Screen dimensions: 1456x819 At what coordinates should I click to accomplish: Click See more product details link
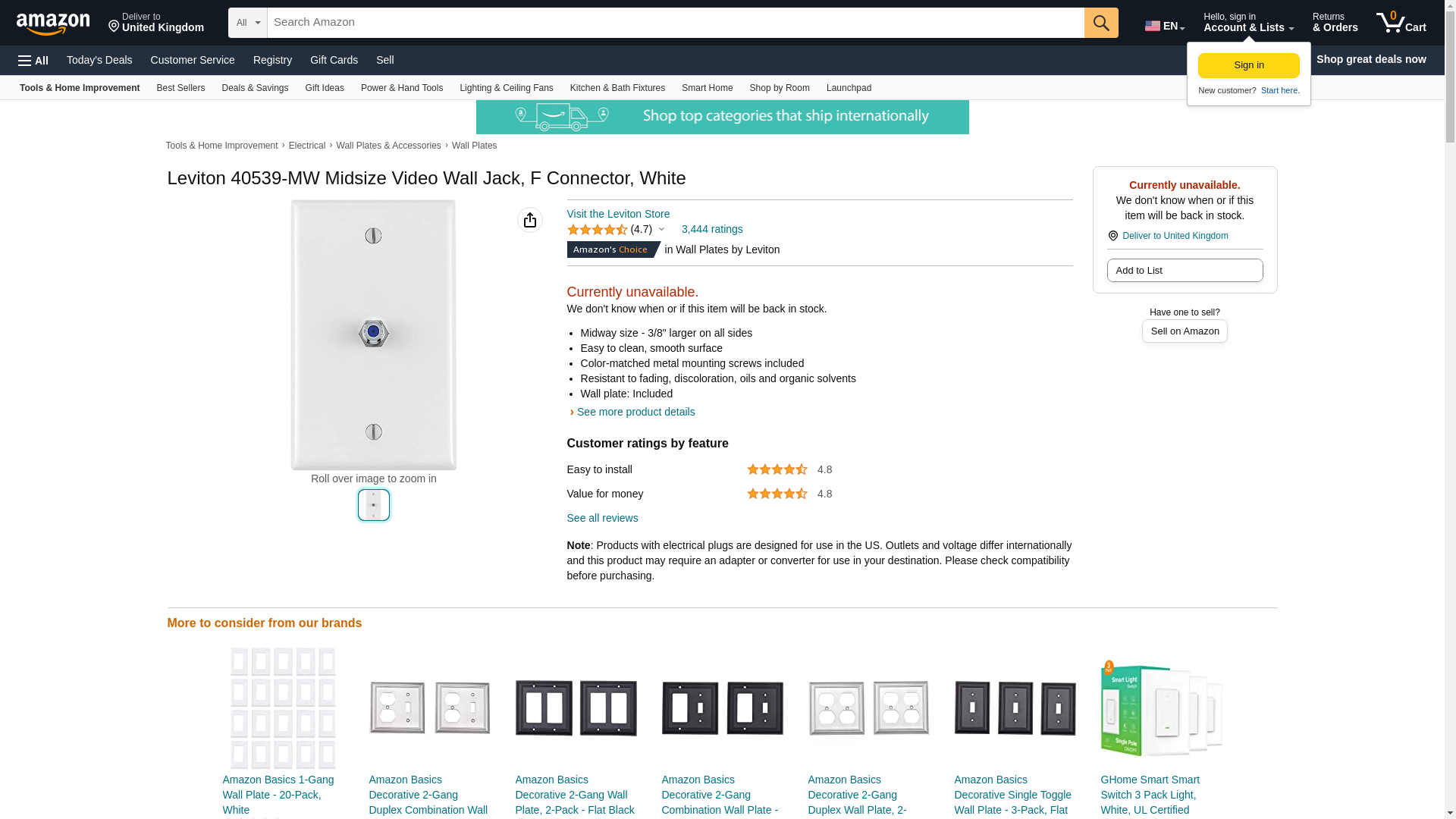pyautogui.click(x=635, y=412)
